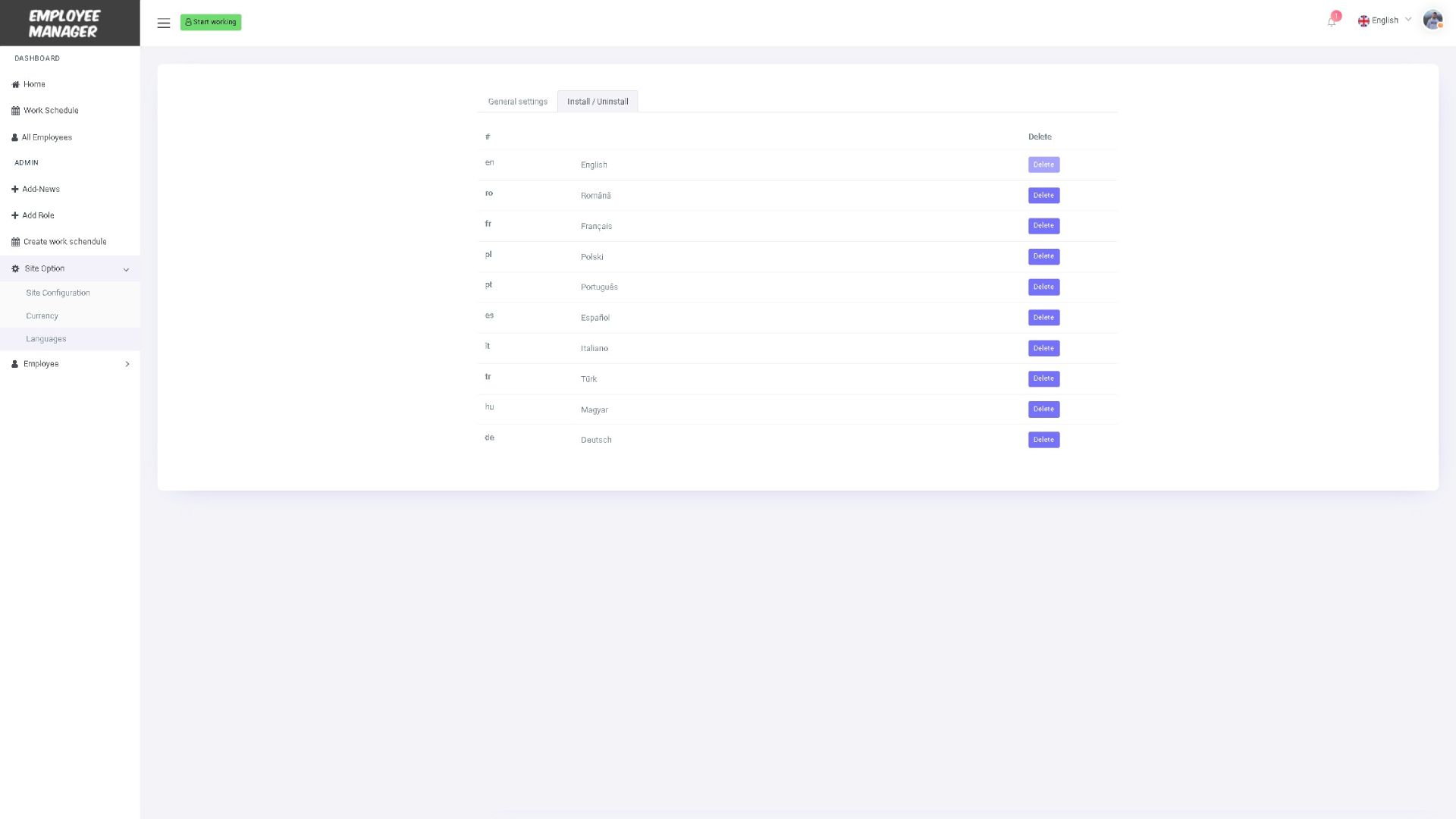
Task: Click the All Employees person icon
Action: tap(14, 137)
